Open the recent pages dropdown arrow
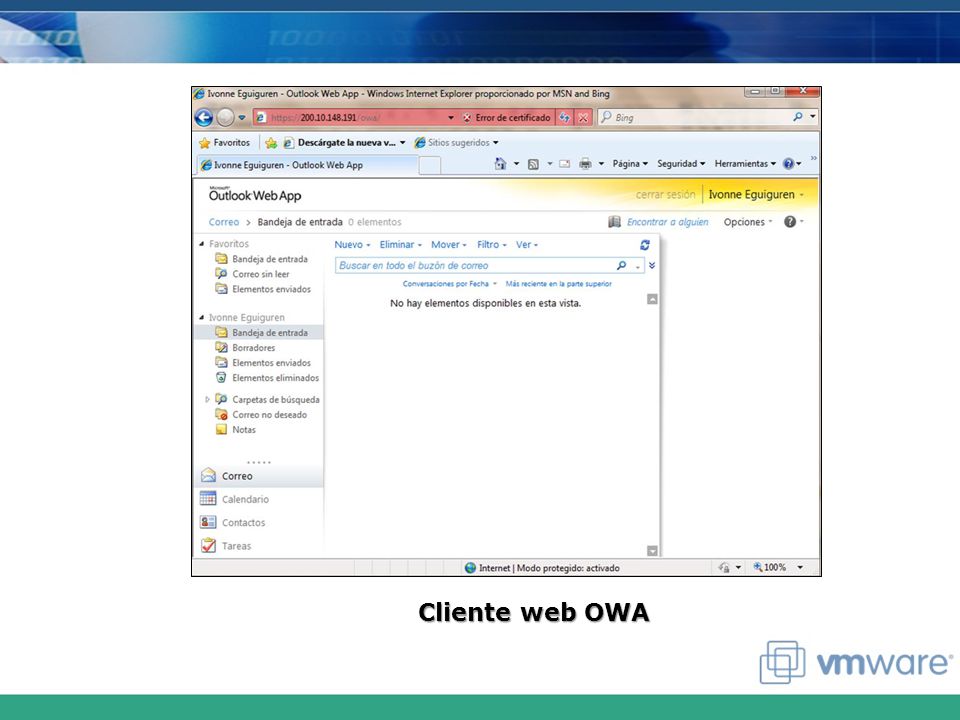This screenshot has width=960, height=720. click(x=242, y=117)
